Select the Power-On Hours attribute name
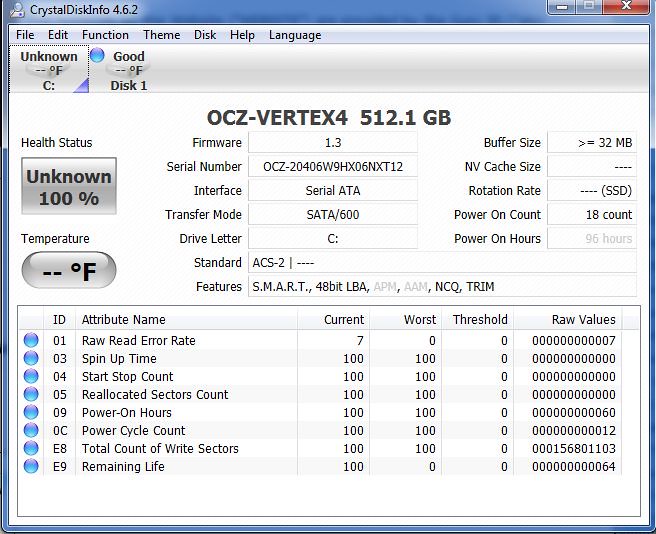The height and width of the screenshot is (534, 656). pos(127,413)
